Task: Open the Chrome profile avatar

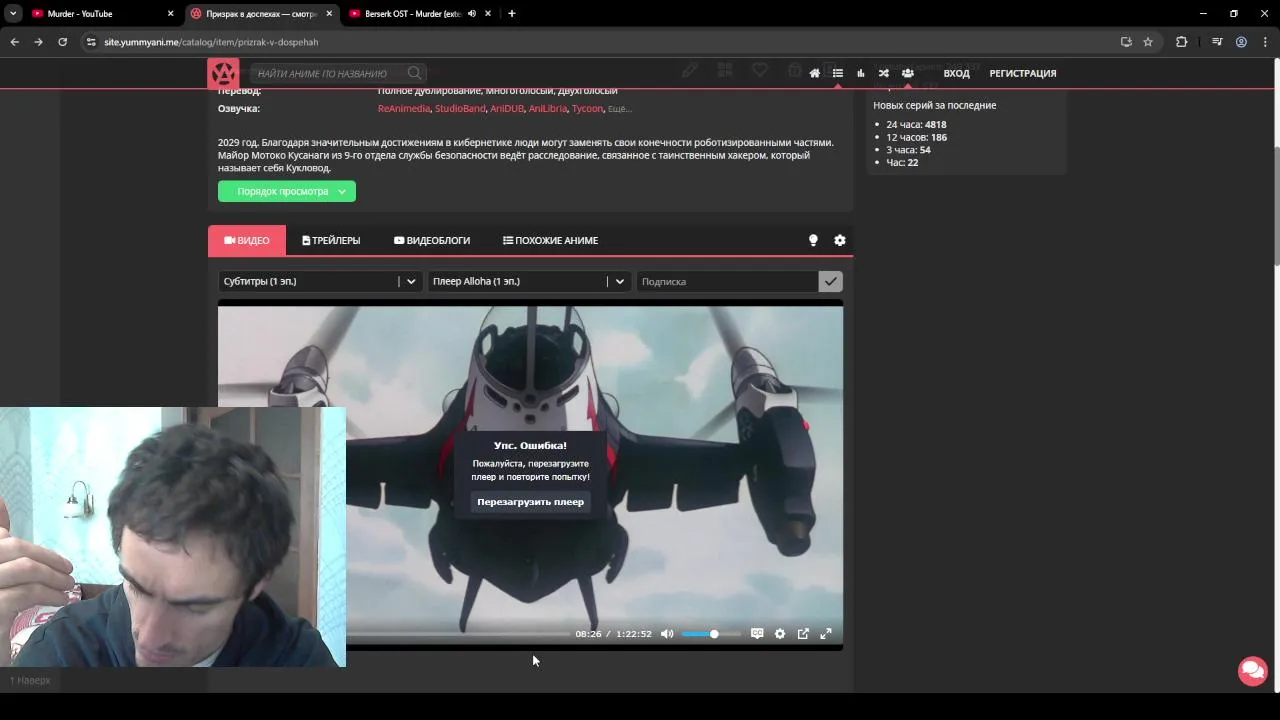Action: (x=1241, y=42)
